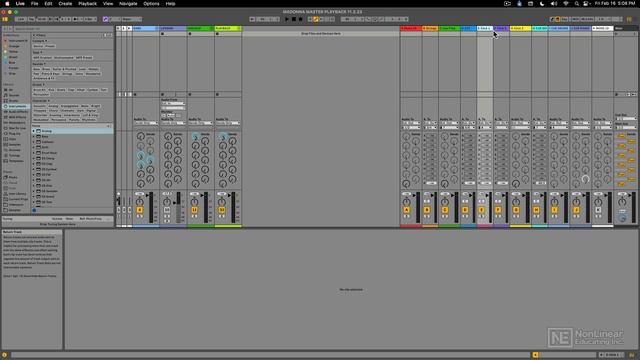Select the Drum Kit filter tag
This screenshot has height=360, width=640.
tap(40, 90)
